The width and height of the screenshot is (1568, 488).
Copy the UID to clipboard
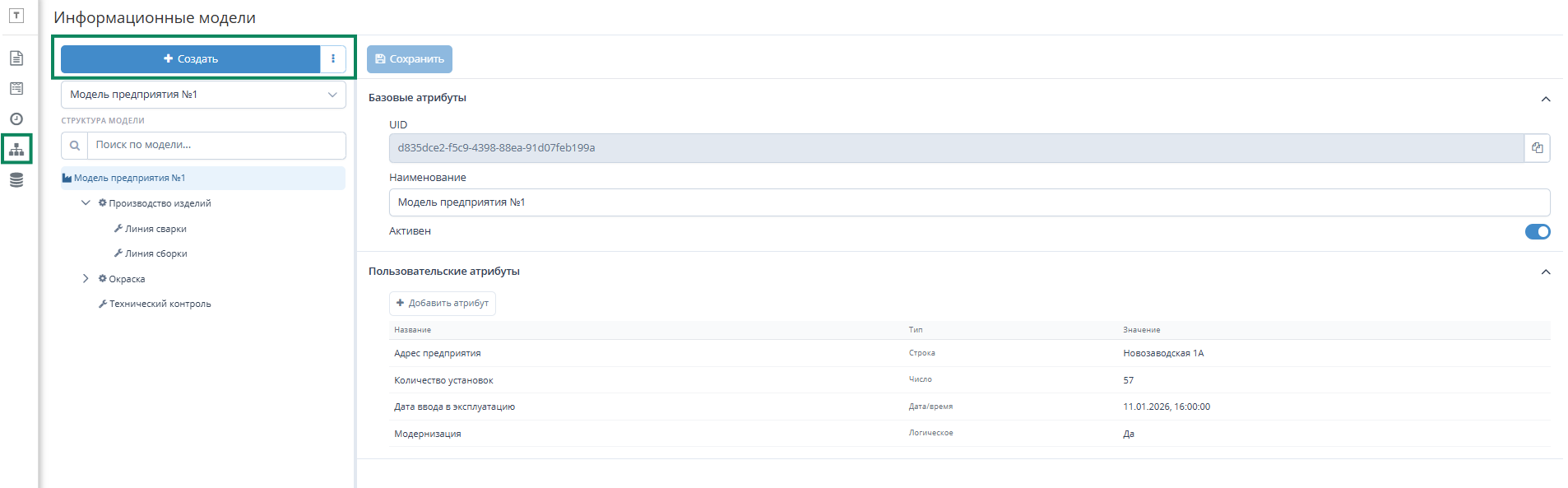[1537, 148]
